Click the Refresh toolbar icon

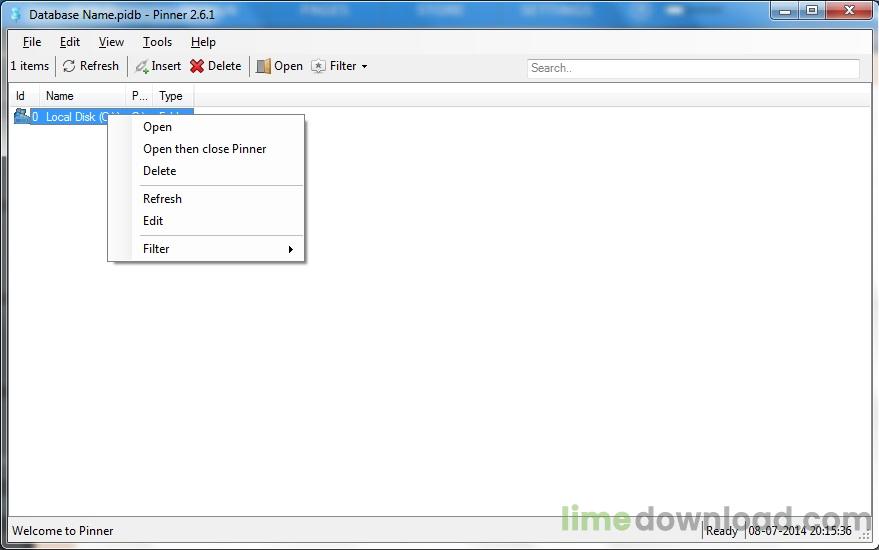[x=69, y=66]
